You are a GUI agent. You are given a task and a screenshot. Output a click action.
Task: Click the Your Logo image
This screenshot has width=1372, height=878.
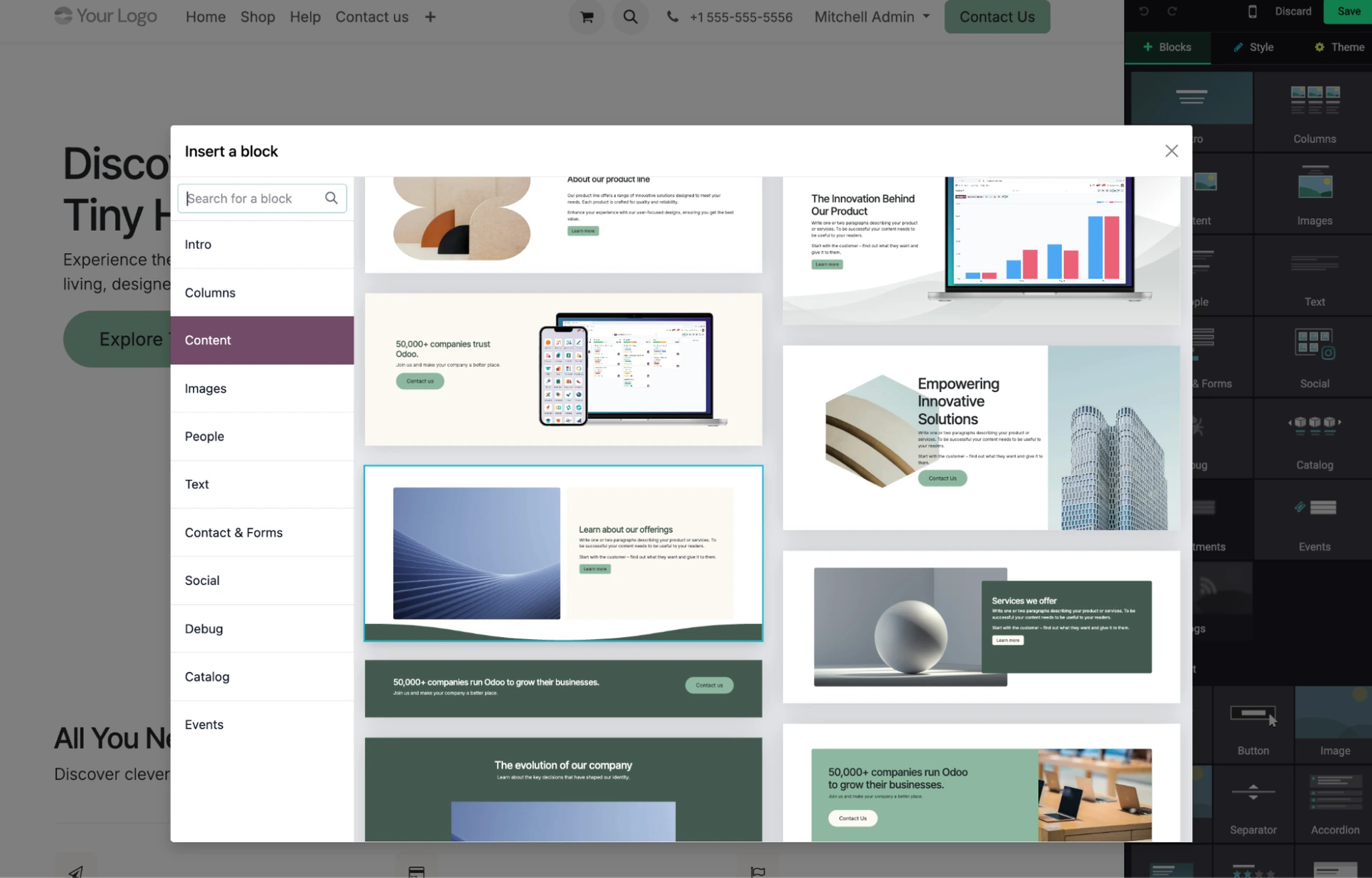point(106,16)
